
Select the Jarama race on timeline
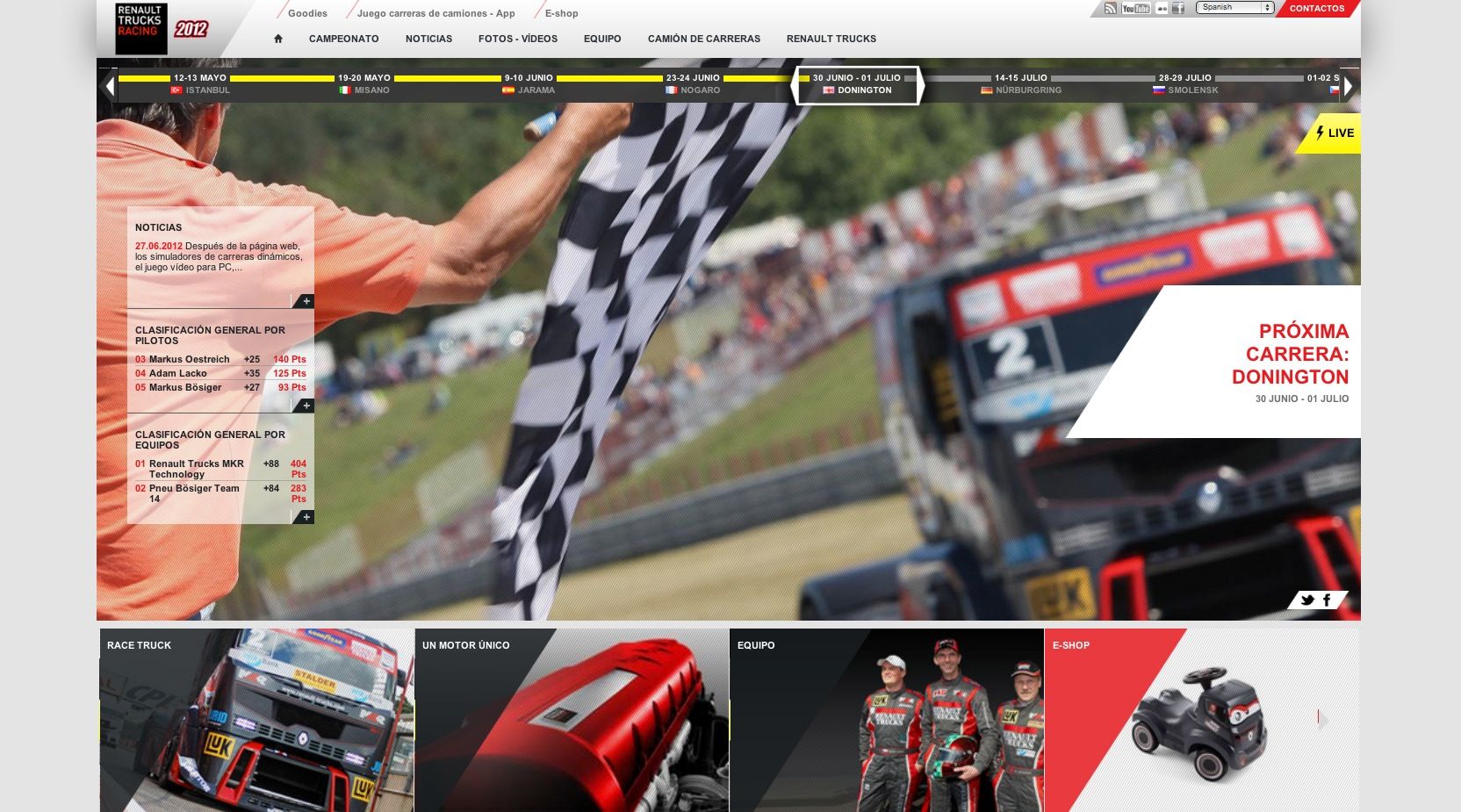click(529, 84)
